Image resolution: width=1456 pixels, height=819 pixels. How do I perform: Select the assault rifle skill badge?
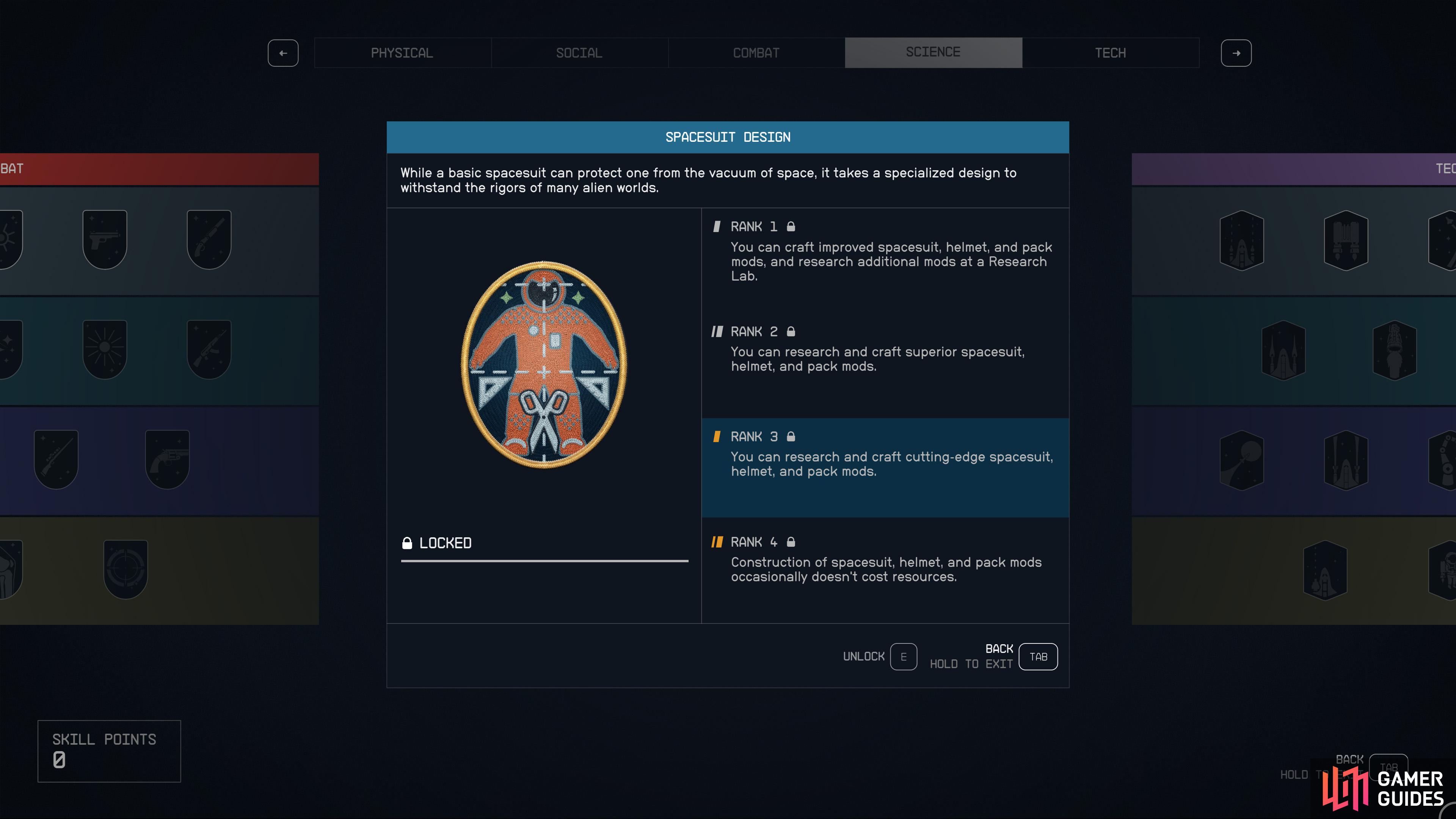coord(209,349)
